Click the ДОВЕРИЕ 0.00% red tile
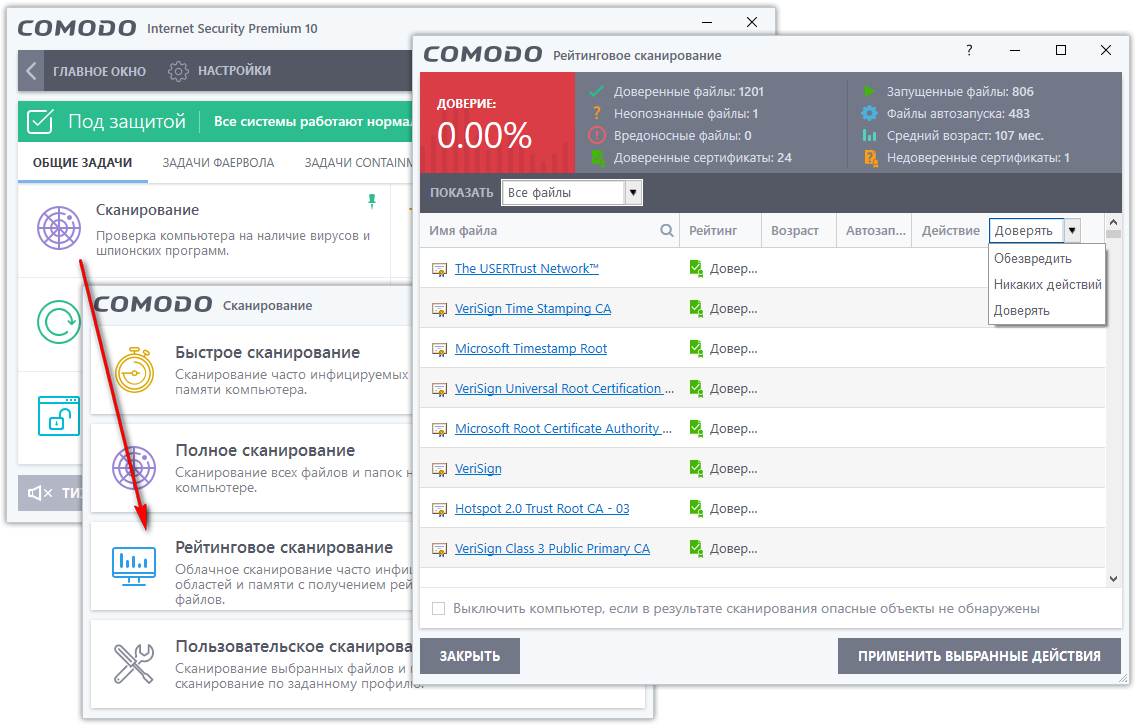The height and width of the screenshot is (726, 1137). pos(497,123)
